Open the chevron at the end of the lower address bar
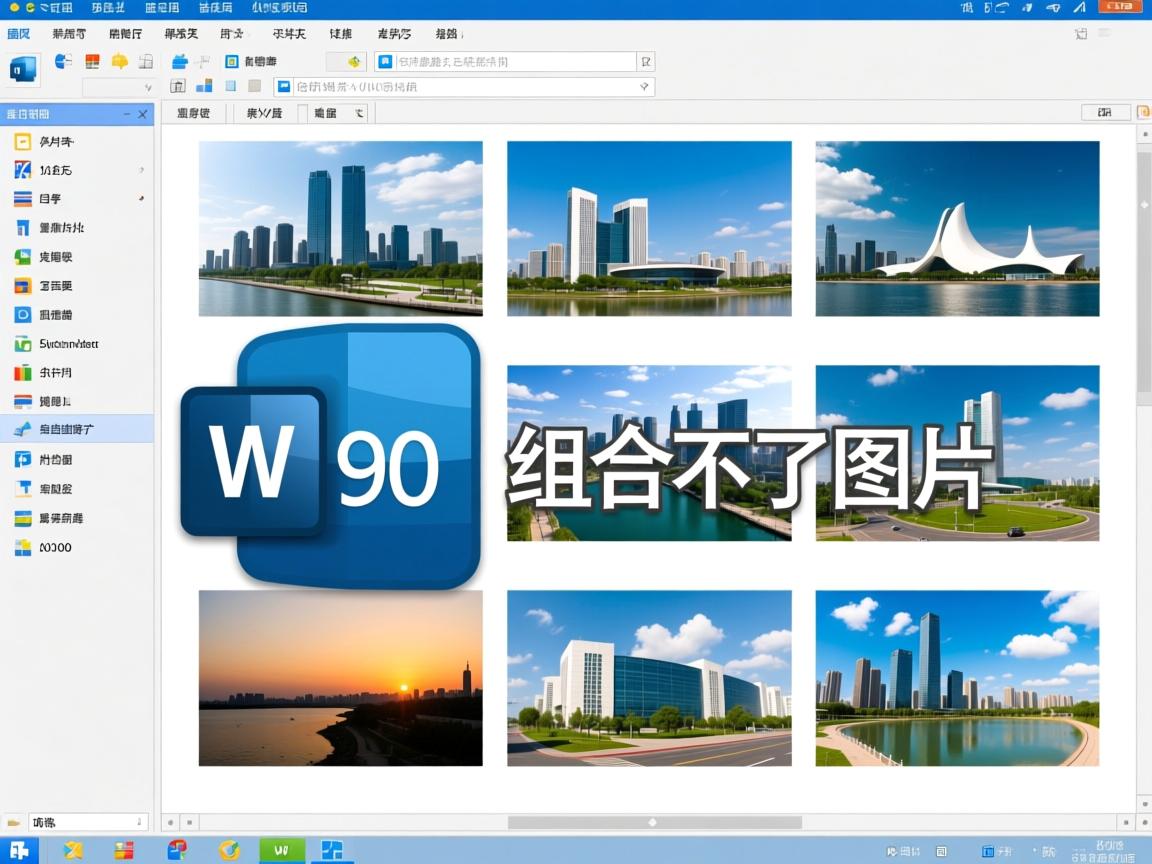Screen dimensions: 1152x864 645,86
